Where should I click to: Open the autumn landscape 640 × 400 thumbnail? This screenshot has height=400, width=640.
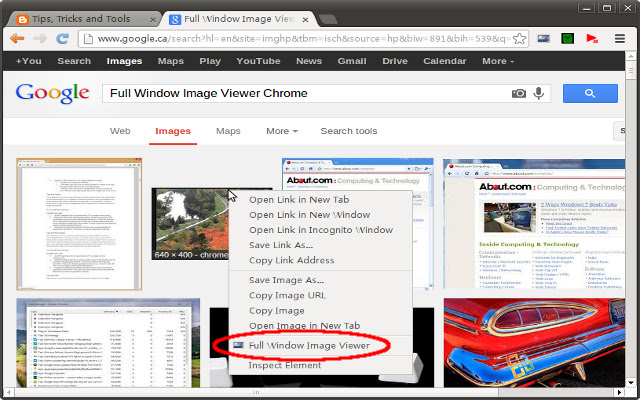(190, 224)
